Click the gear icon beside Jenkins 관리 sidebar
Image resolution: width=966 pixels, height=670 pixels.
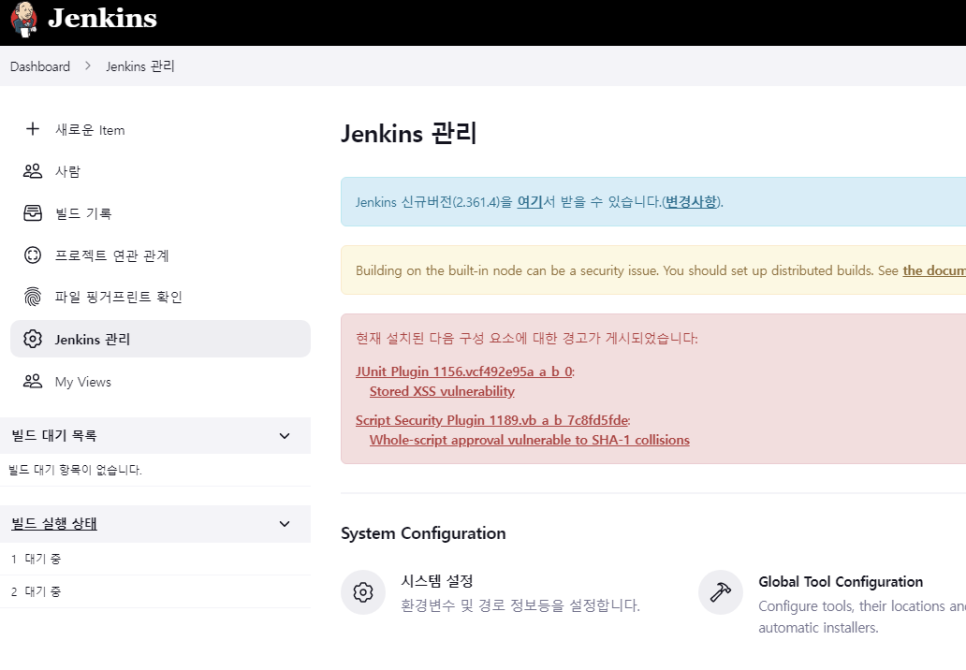coord(33,339)
